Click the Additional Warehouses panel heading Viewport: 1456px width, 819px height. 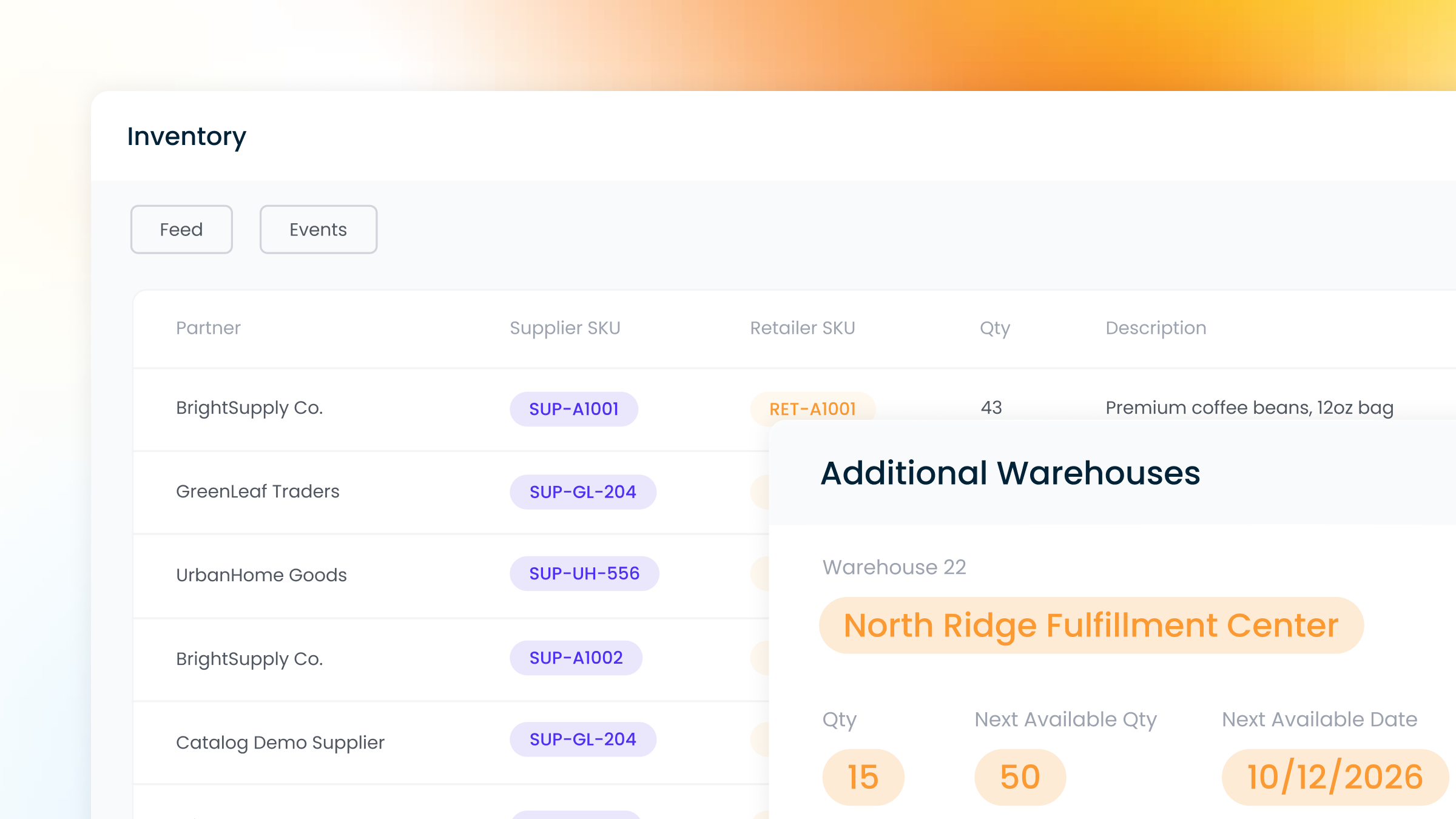pyautogui.click(x=1009, y=473)
